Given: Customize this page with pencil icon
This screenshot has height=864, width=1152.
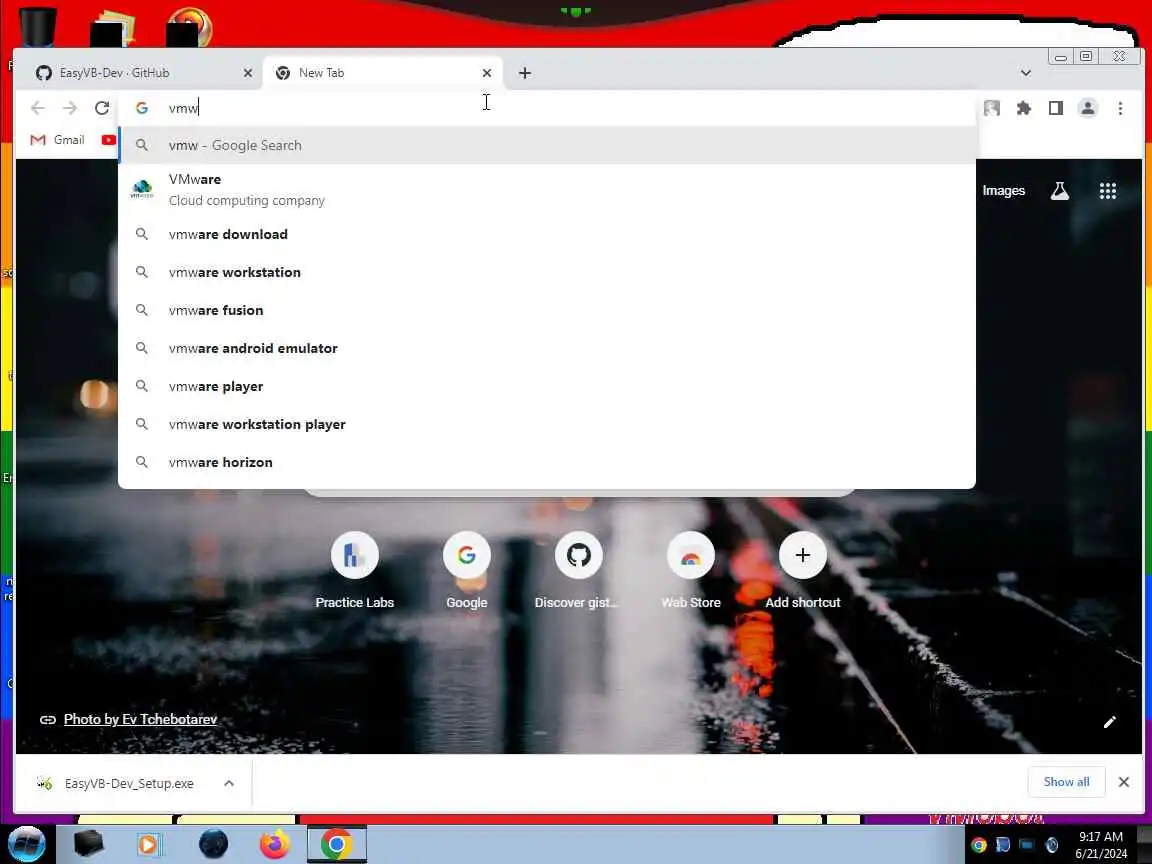Looking at the screenshot, I should pos(1109,721).
